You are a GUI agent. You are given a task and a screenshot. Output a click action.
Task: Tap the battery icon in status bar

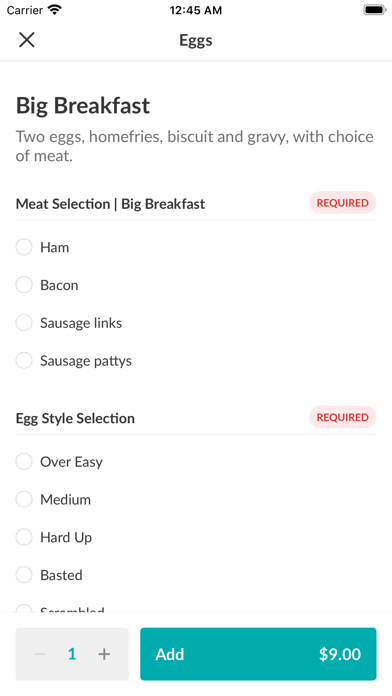375,10
